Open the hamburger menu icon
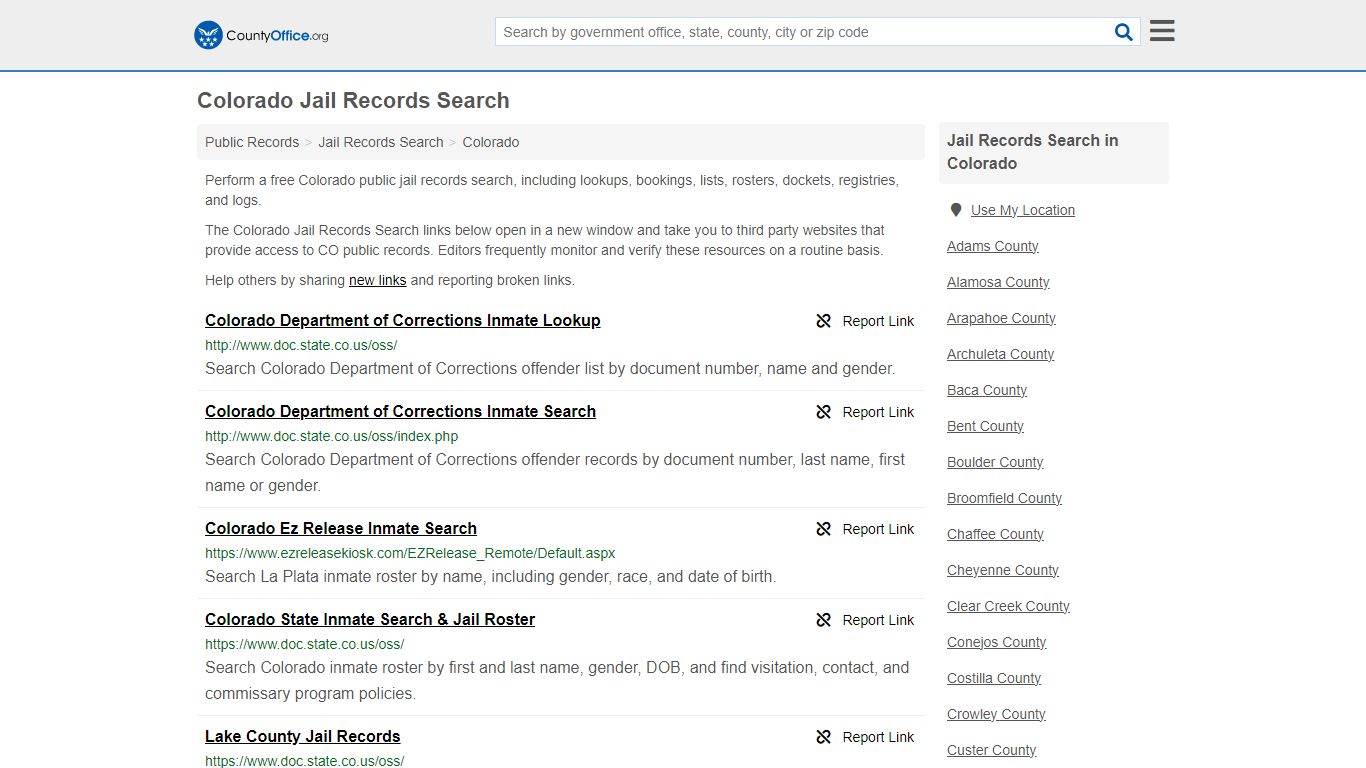Screen dimensions: 1366x768 coord(1162,31)
